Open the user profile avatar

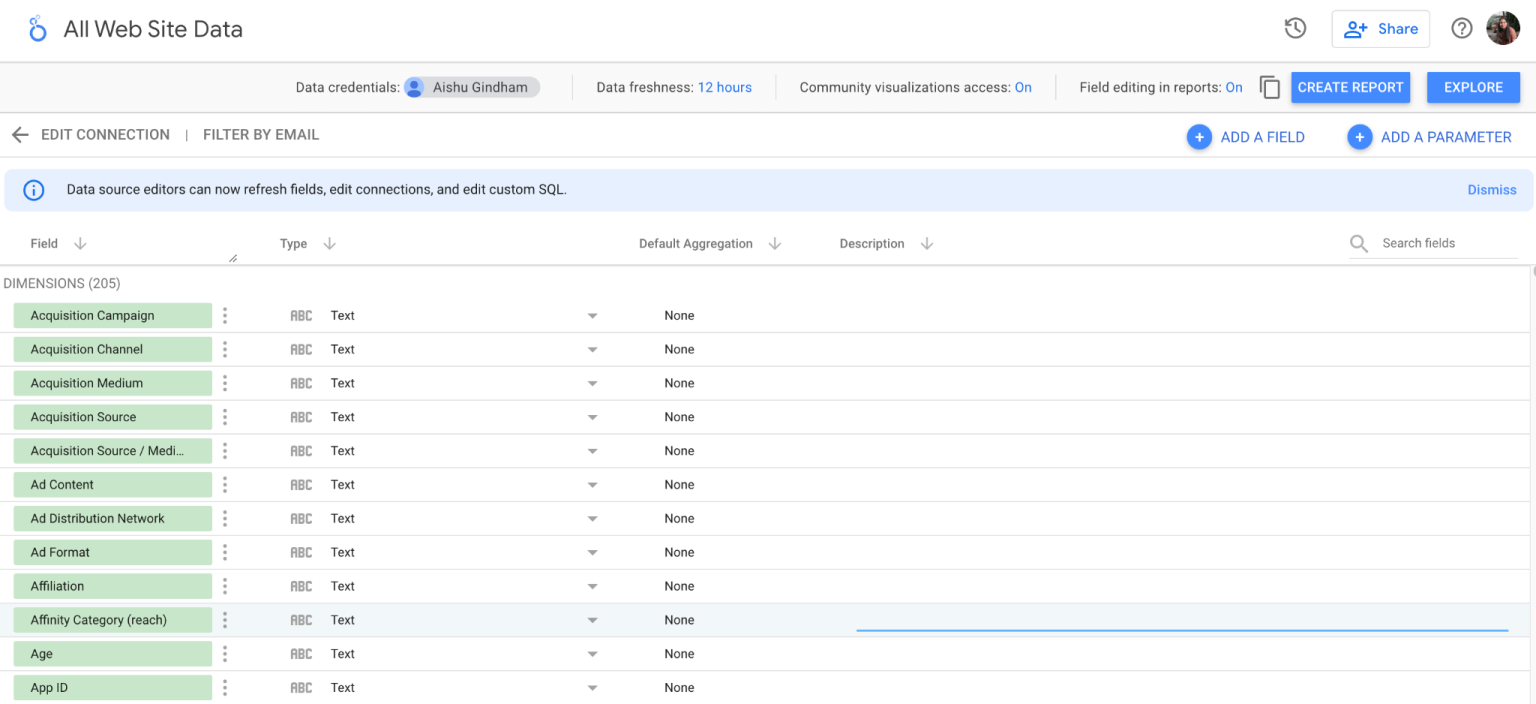tap(1503, 28)
